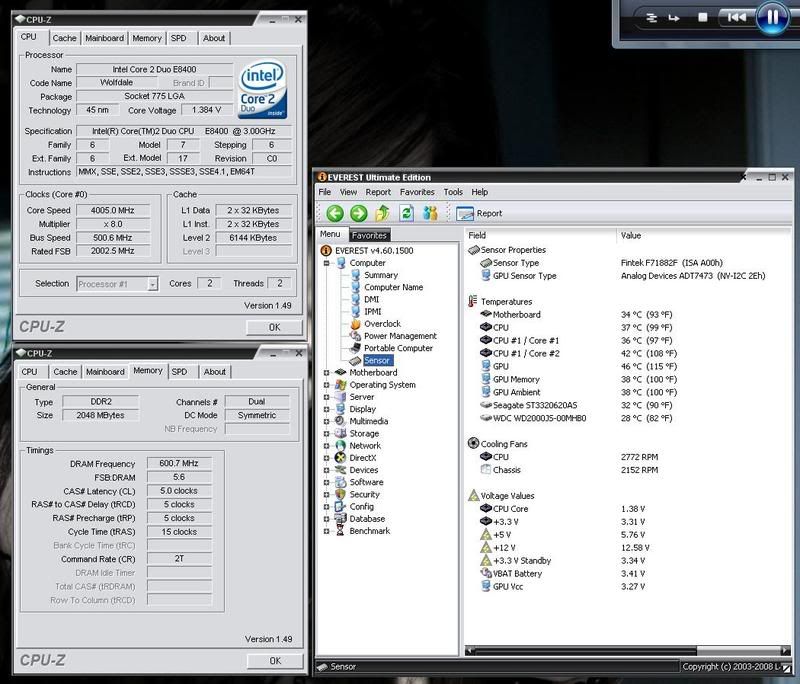Screen dimensions: 800x684
Task: Click the repeat arrow icon in media player
Action: click(x=674, y=18)
